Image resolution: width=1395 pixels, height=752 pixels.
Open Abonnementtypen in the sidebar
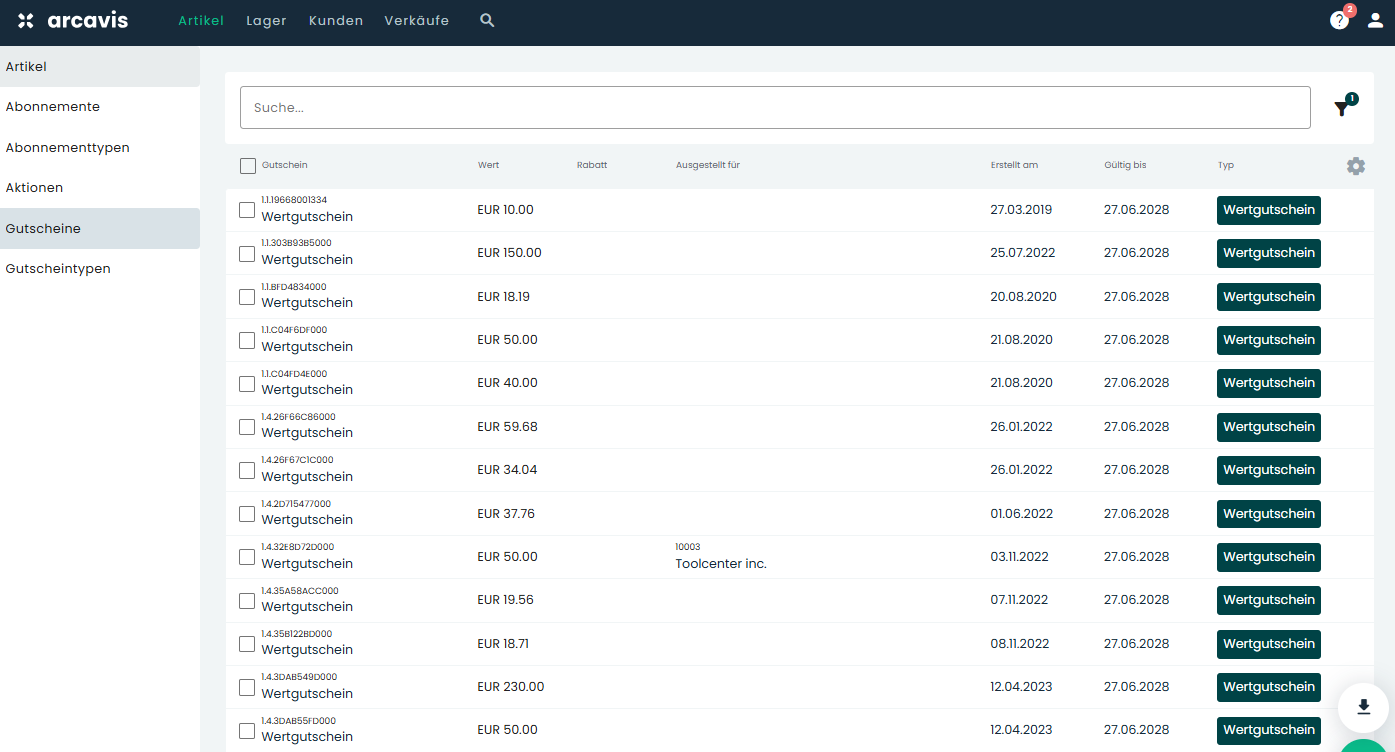100,147
